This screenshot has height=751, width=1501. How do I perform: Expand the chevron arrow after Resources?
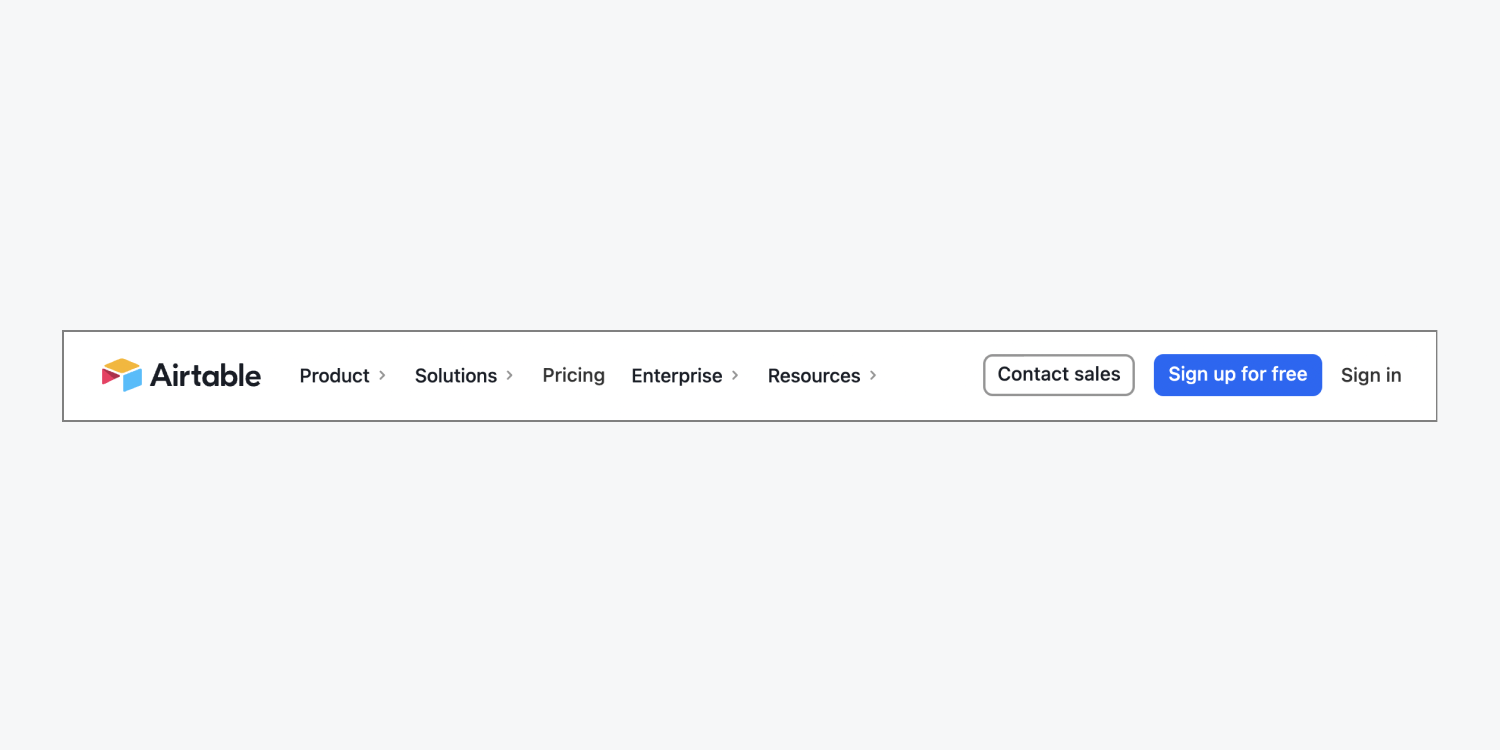click(x=873, y=375)
